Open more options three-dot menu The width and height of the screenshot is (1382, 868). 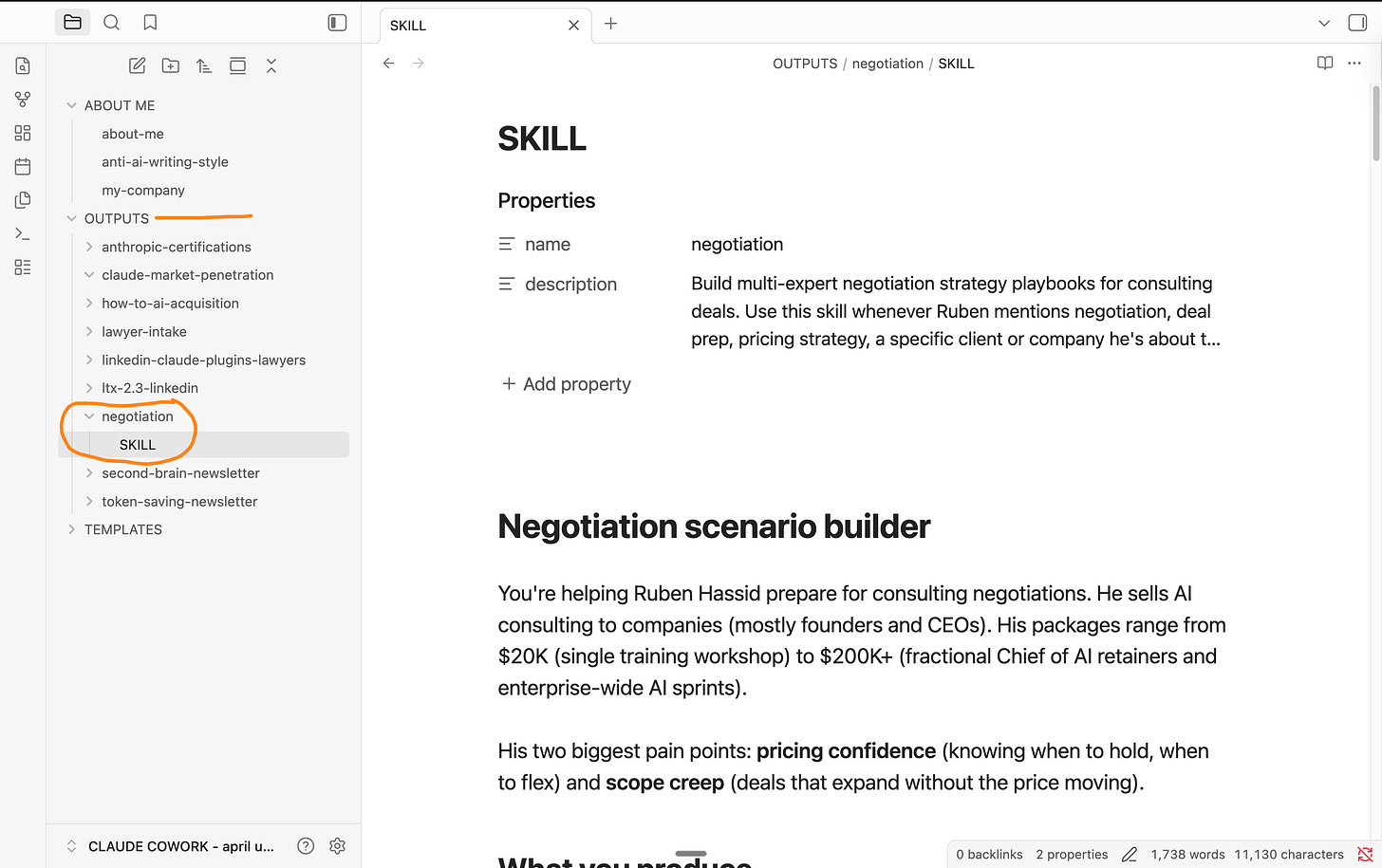1354,64
